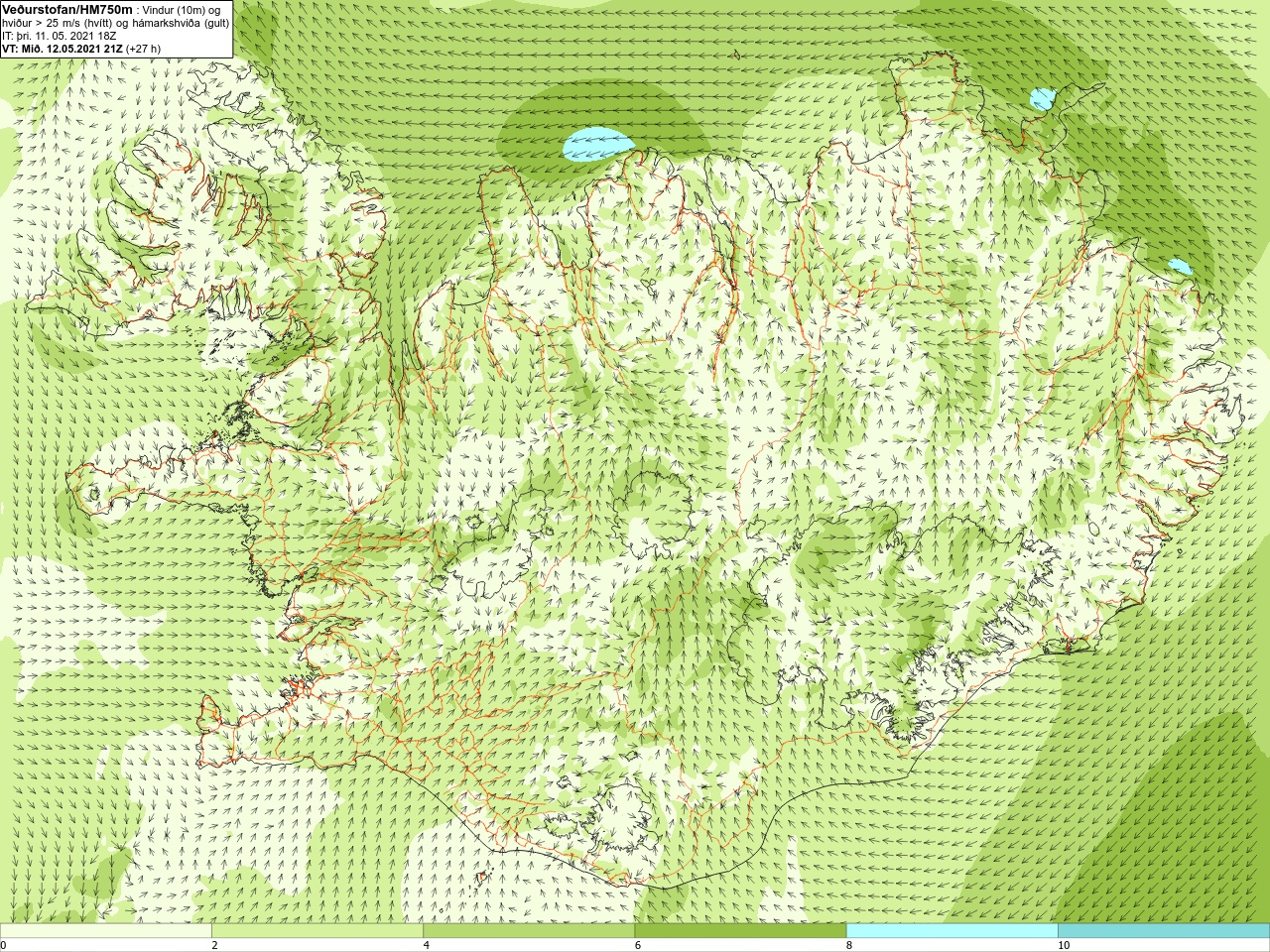The height and width of the screenshot is (952, 1270).
Task: Select the teal above-10 legend band
Action: (x=1164, y=931)
